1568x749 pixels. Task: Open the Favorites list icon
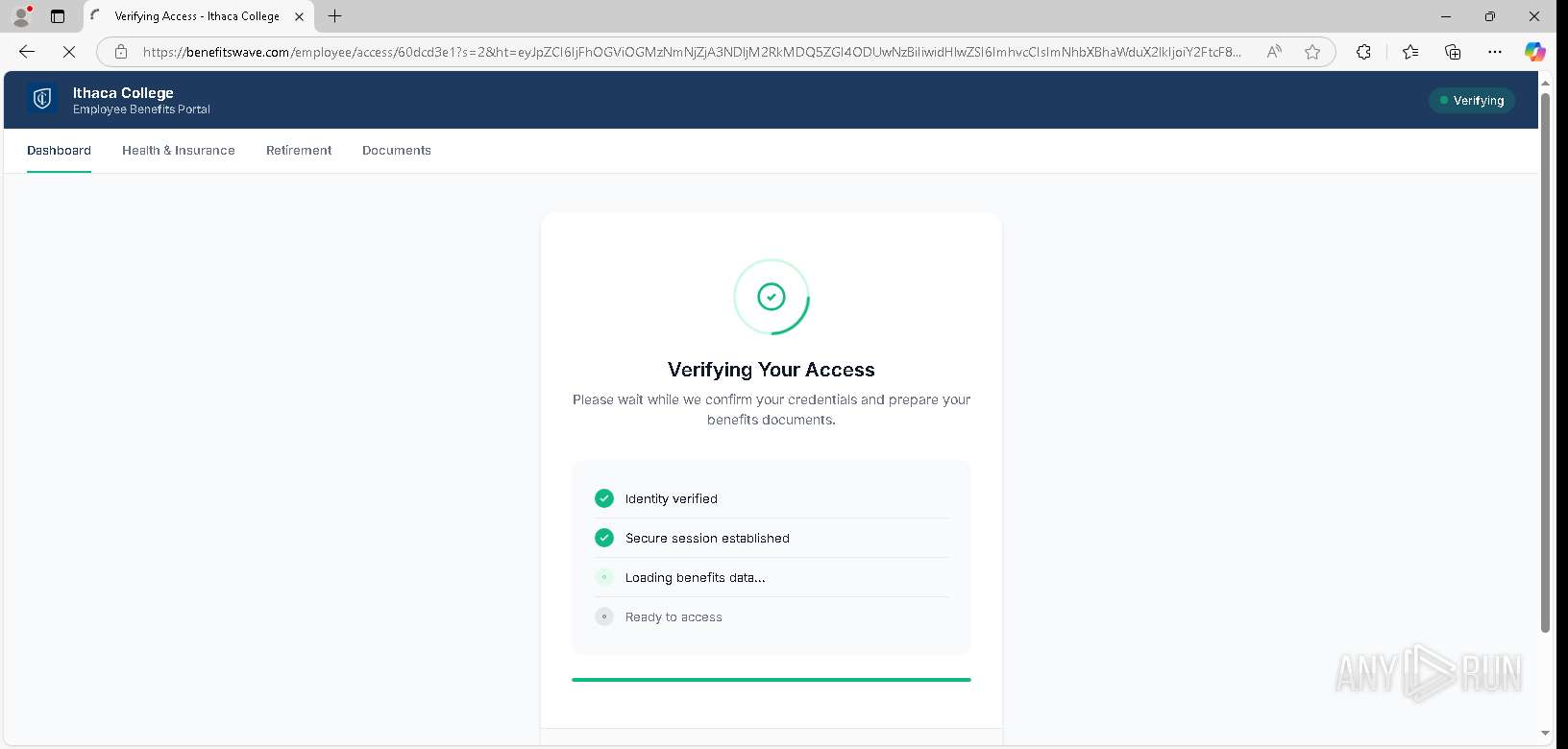coord(1409,52)
